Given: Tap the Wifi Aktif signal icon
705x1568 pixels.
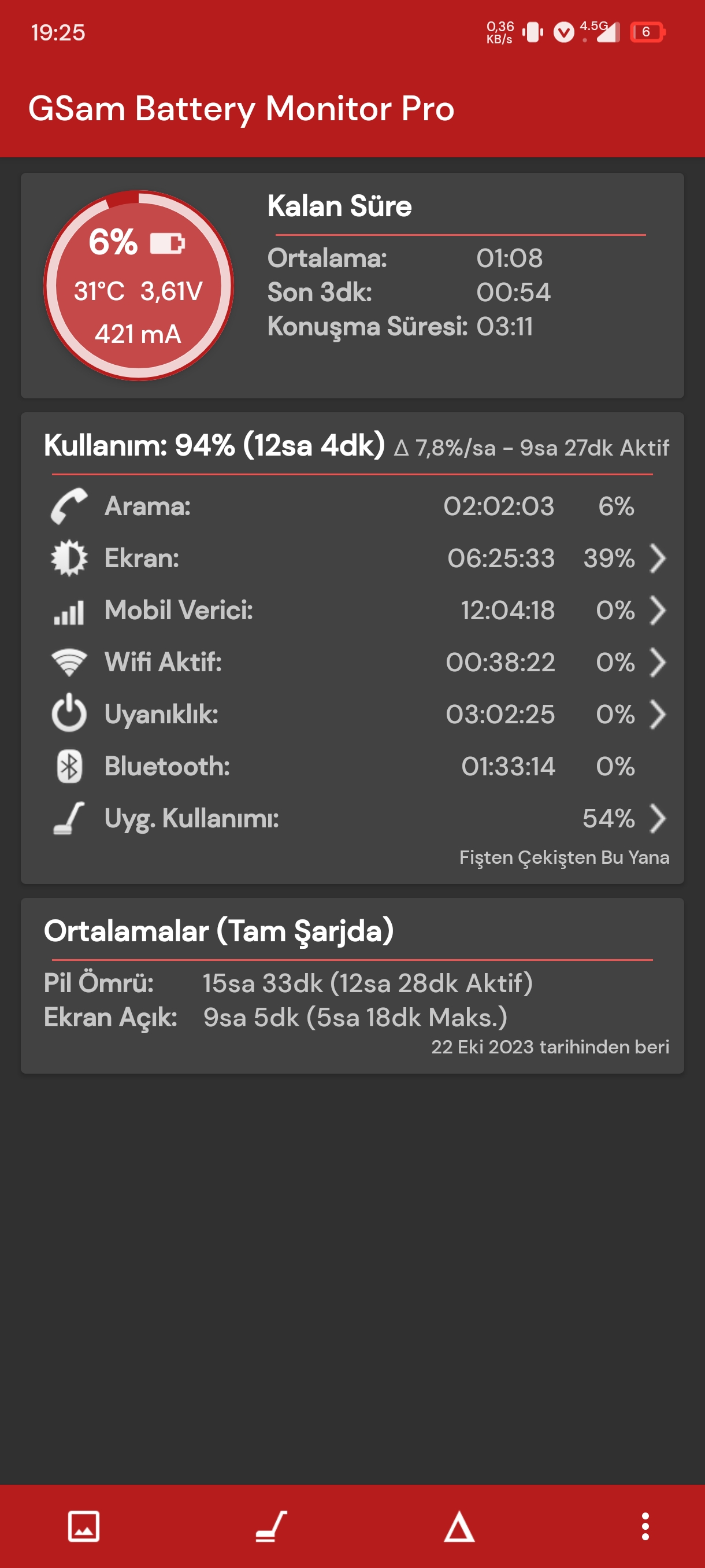Looking at the screenshot, I should pos(69,662).
